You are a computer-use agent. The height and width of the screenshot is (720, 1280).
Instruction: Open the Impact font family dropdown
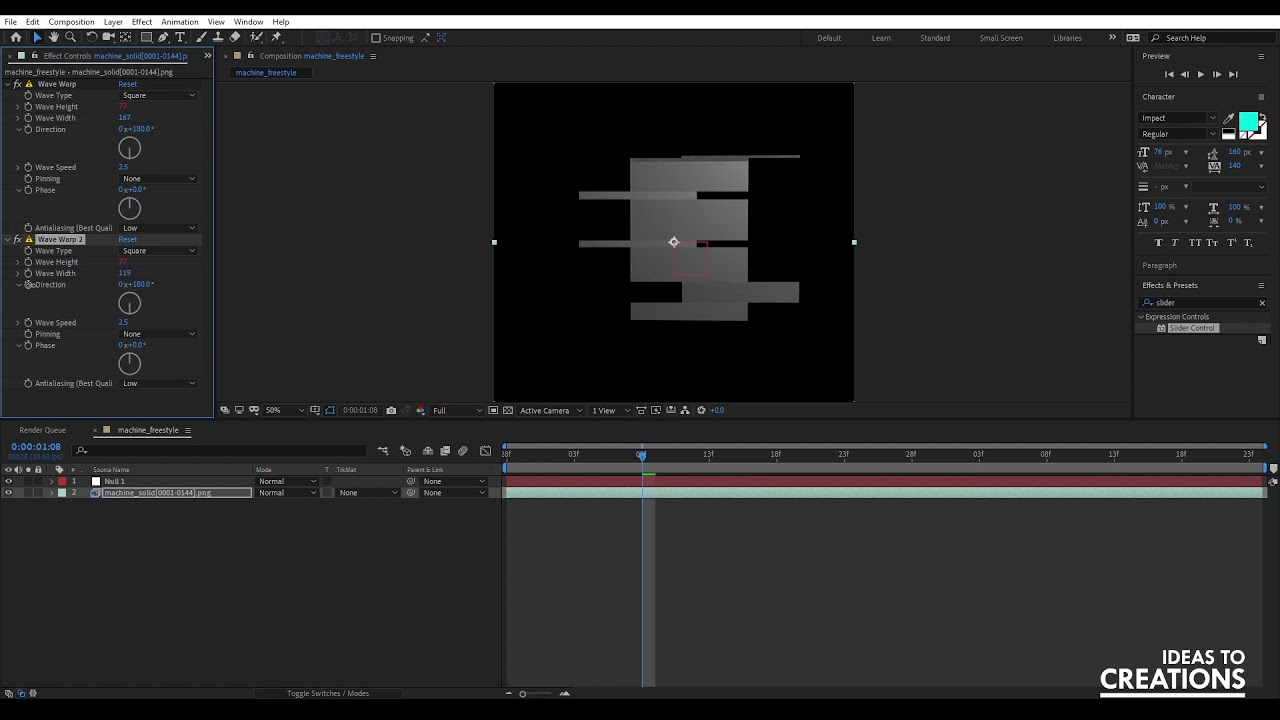pyautogui.click(x=1179, y=118)
